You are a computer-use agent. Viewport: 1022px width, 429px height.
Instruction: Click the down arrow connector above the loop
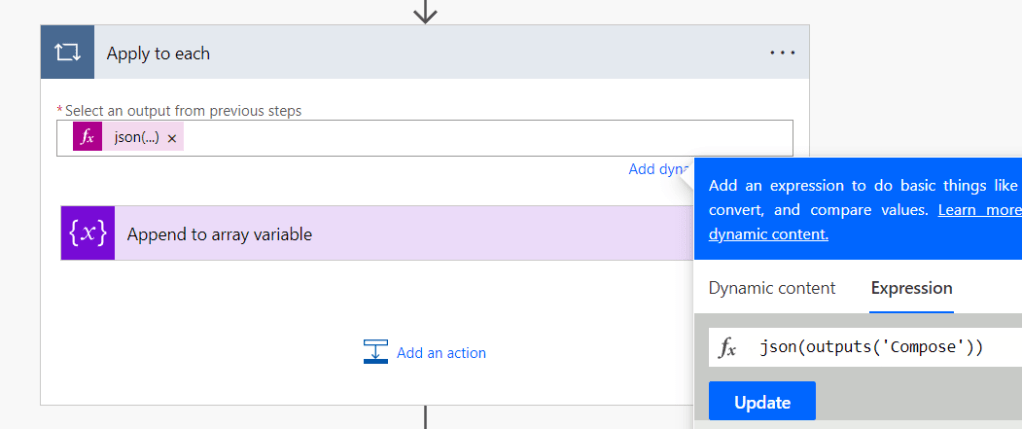[x=426, y=10]
